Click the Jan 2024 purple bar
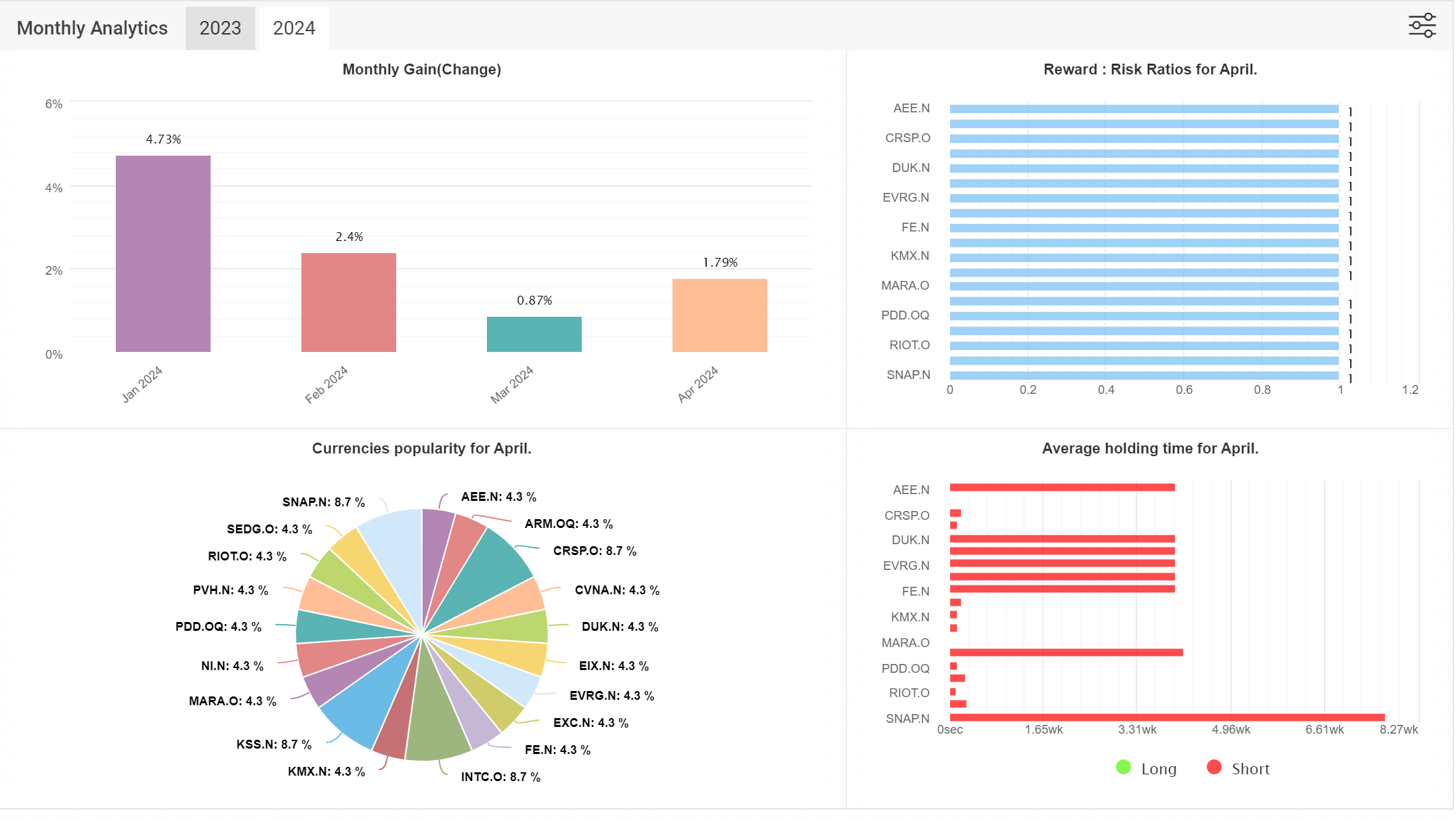This screenshot has height=821, width=1456. point(163,254)
